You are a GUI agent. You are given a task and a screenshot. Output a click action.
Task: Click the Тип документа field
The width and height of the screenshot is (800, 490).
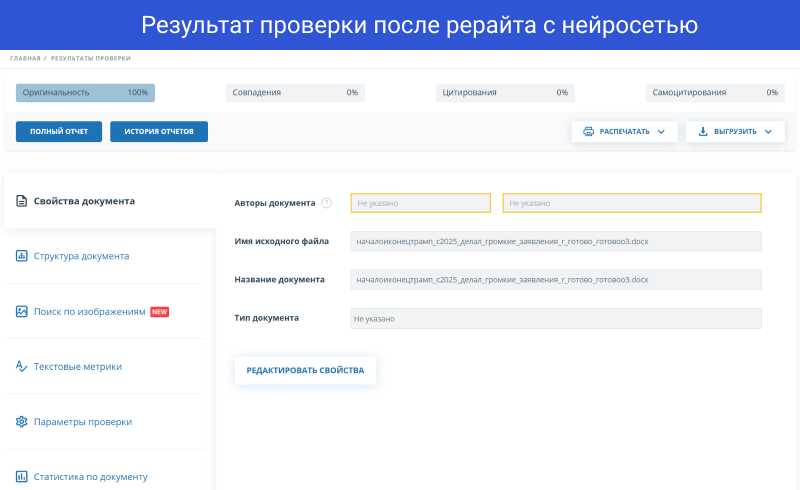pos(556,318)
